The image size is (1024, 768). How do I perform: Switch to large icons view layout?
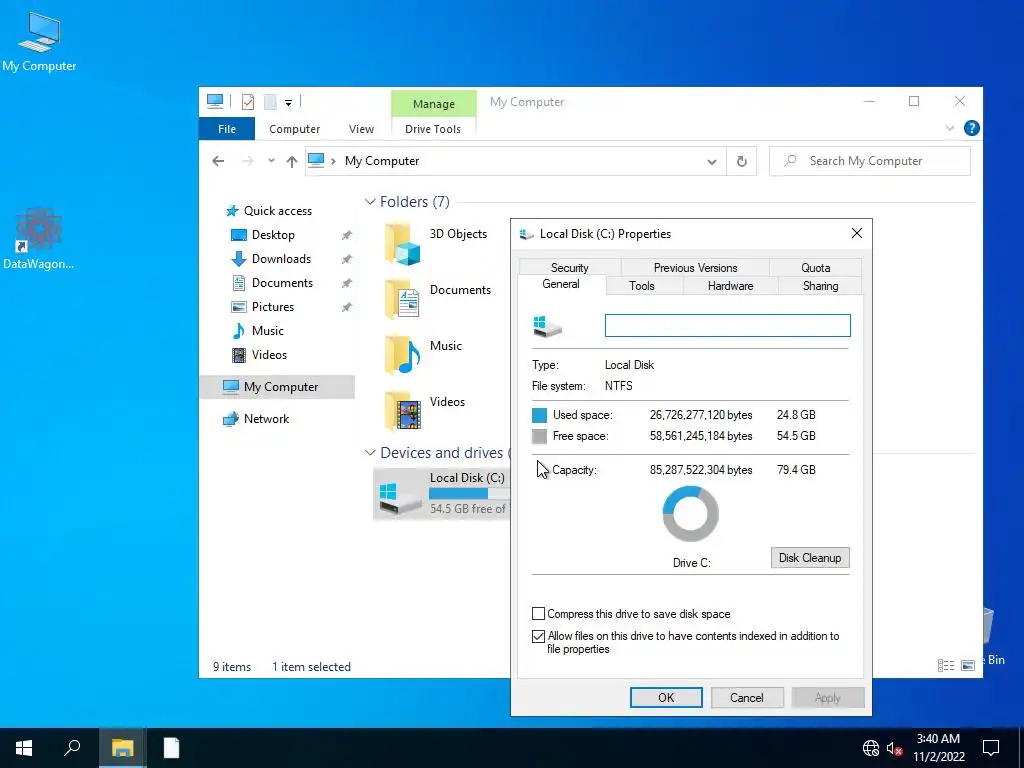click(968, 665)
